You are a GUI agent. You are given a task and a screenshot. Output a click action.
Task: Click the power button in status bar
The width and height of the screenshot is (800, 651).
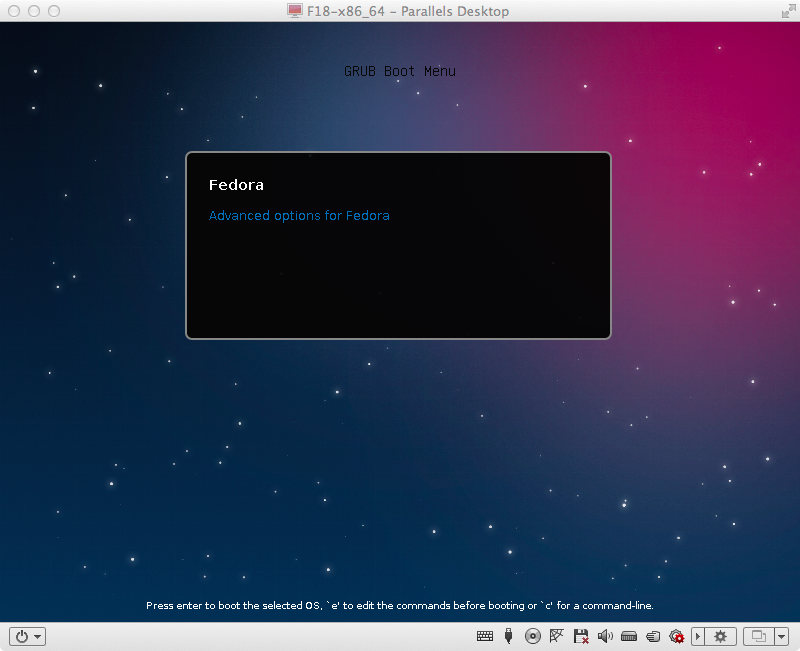pyautogui.click(x=22, y=636)
